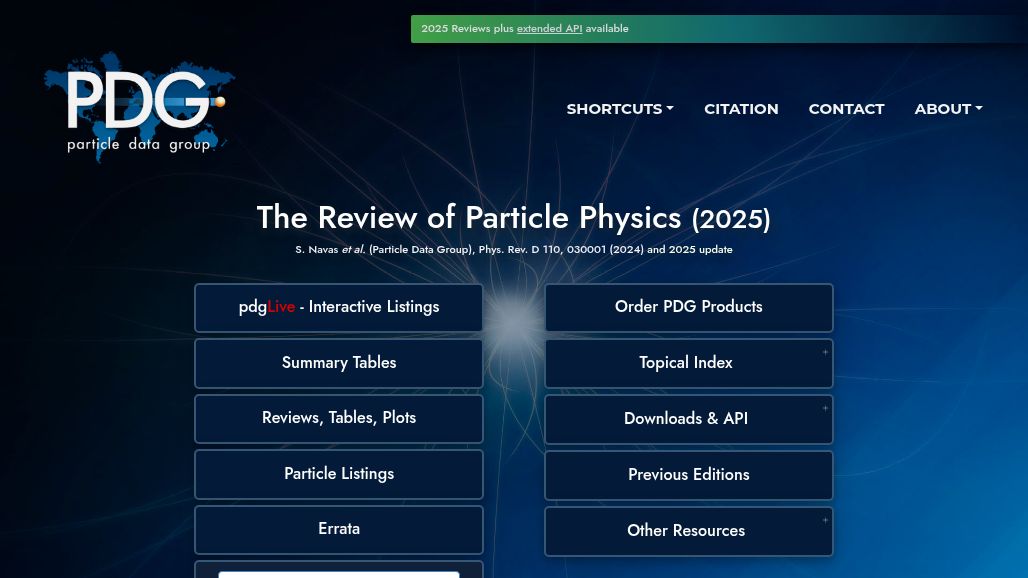Open the Topical Index button

[686, 363]
